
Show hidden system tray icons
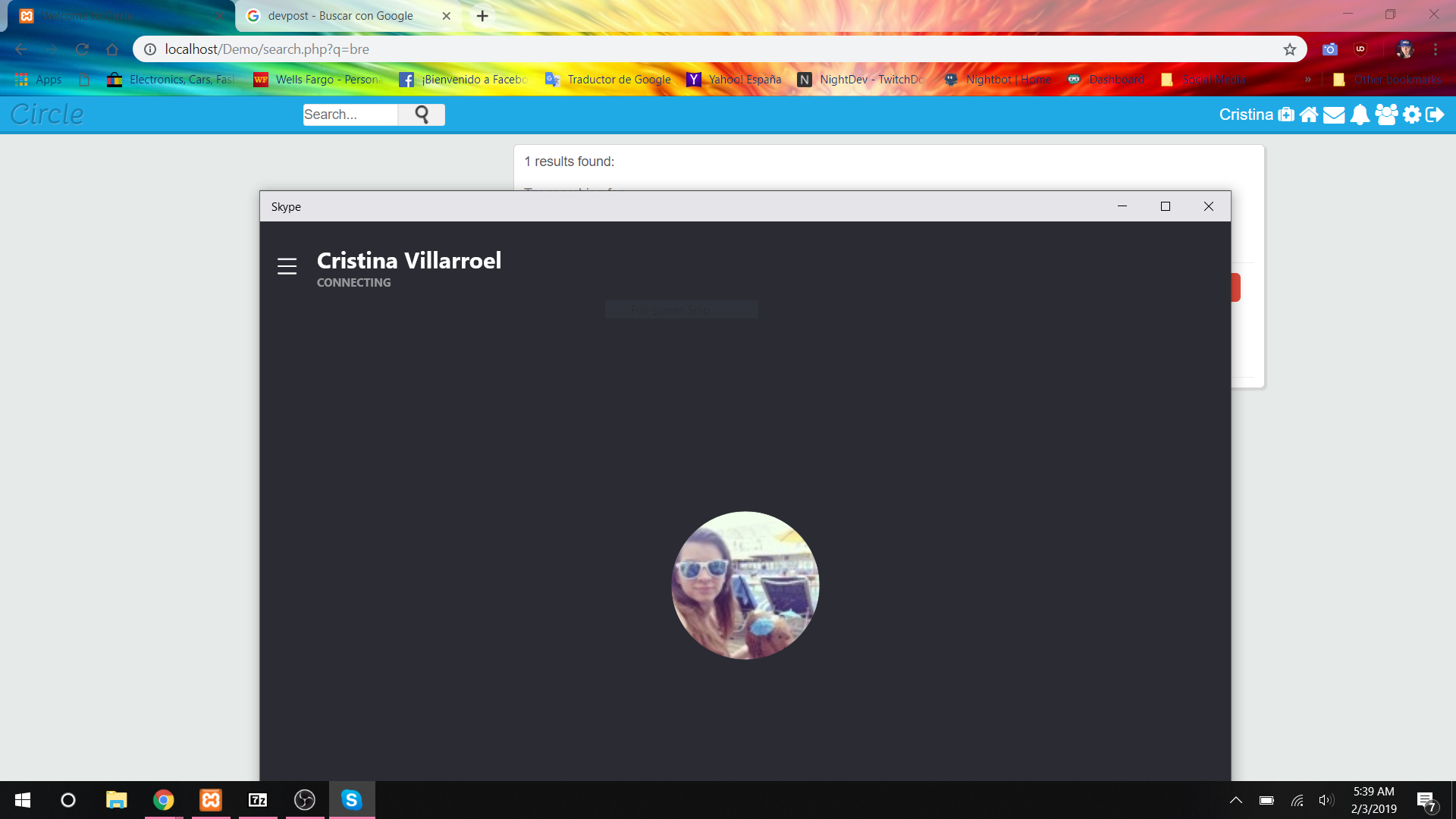click(x=1235, y=800)
